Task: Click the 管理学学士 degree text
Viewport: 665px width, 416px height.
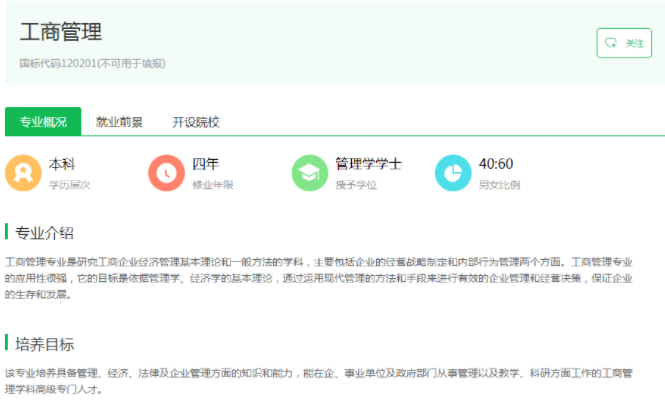Action: (368, 164)
